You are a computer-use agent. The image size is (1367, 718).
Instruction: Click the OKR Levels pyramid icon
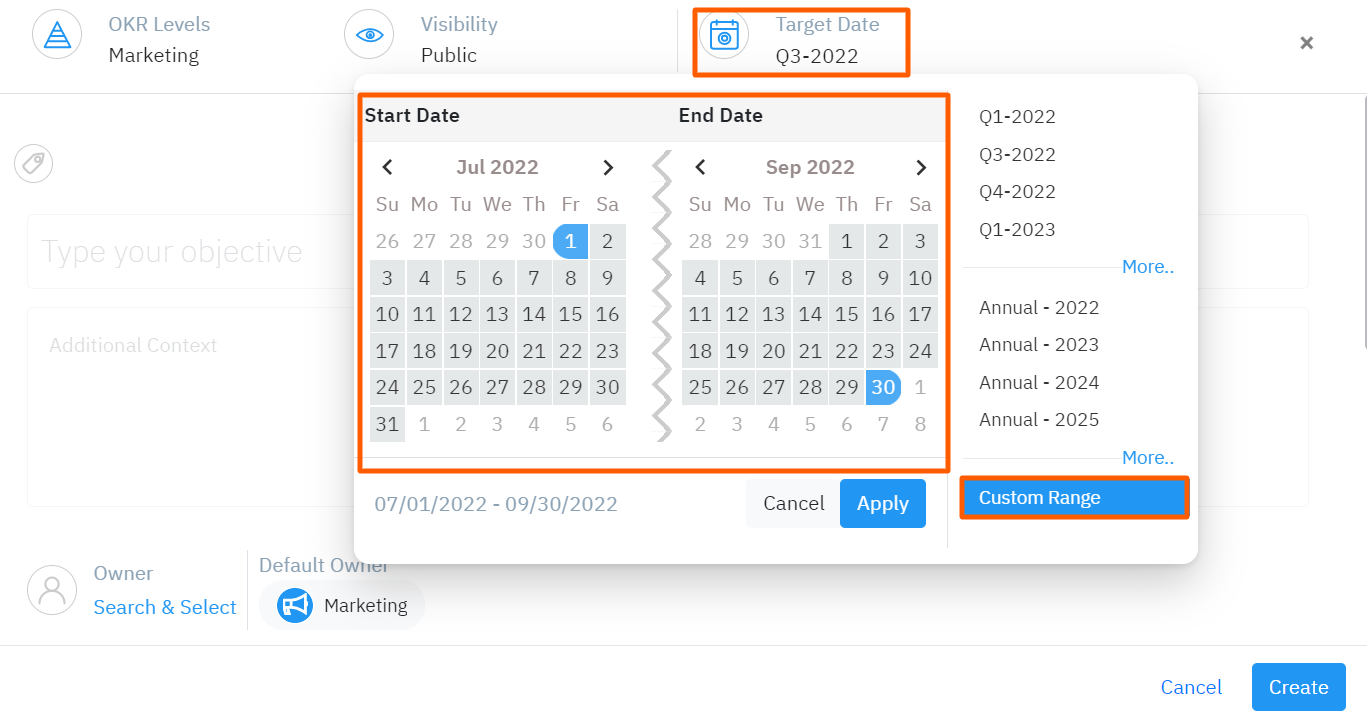click(x=57, y=35)
